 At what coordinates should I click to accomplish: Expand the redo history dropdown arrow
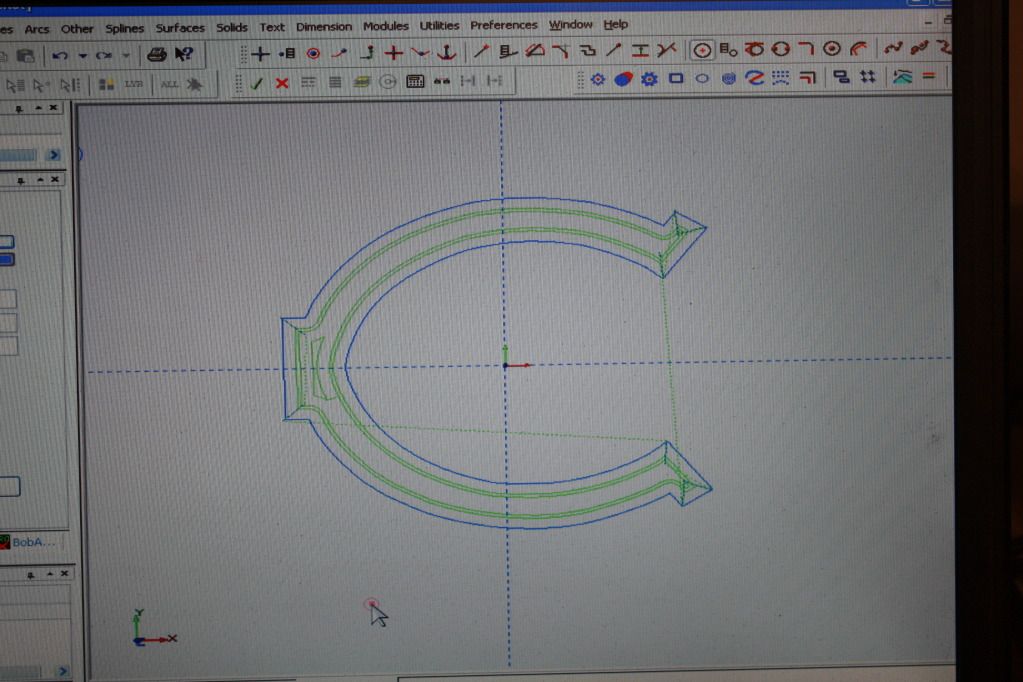126,55
